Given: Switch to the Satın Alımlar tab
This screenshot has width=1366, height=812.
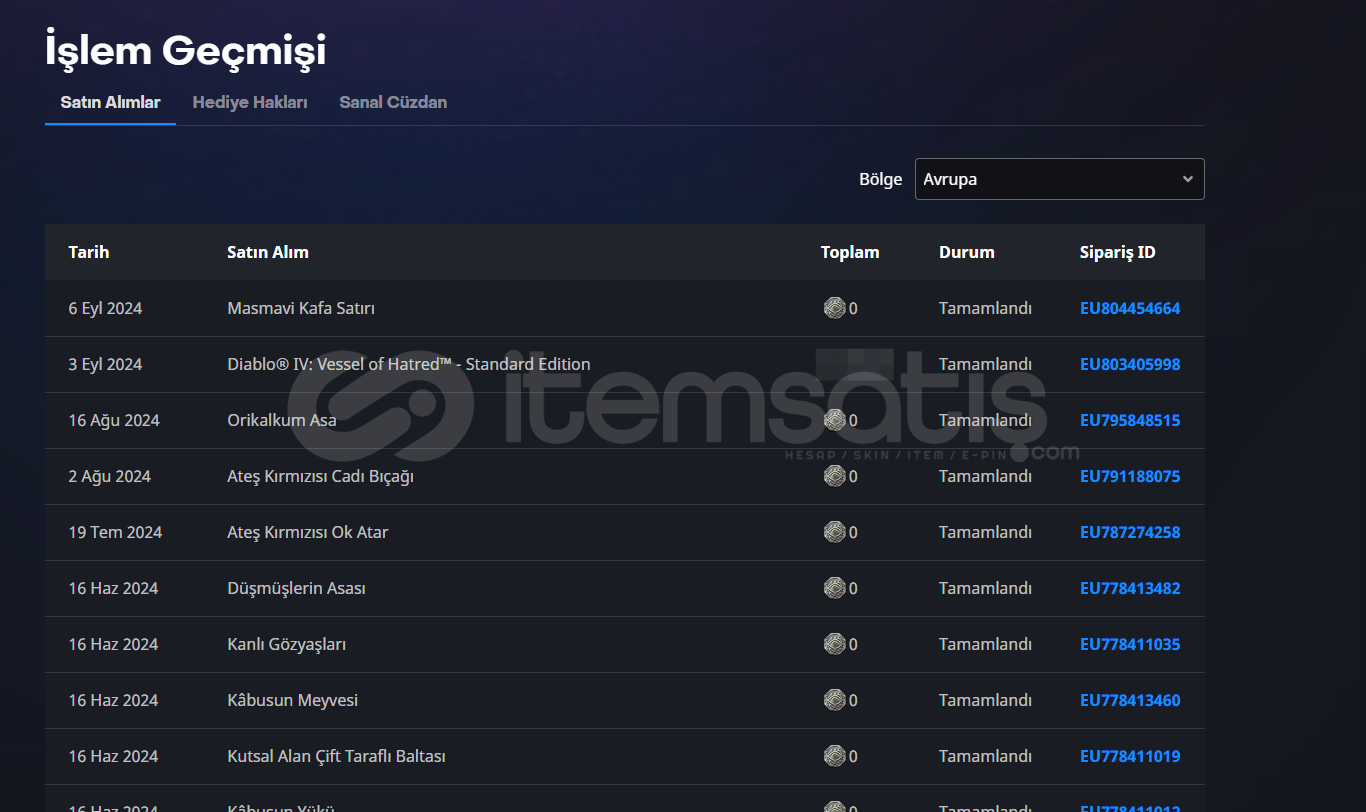Looking at the screenshot, I should pos(110,102).
